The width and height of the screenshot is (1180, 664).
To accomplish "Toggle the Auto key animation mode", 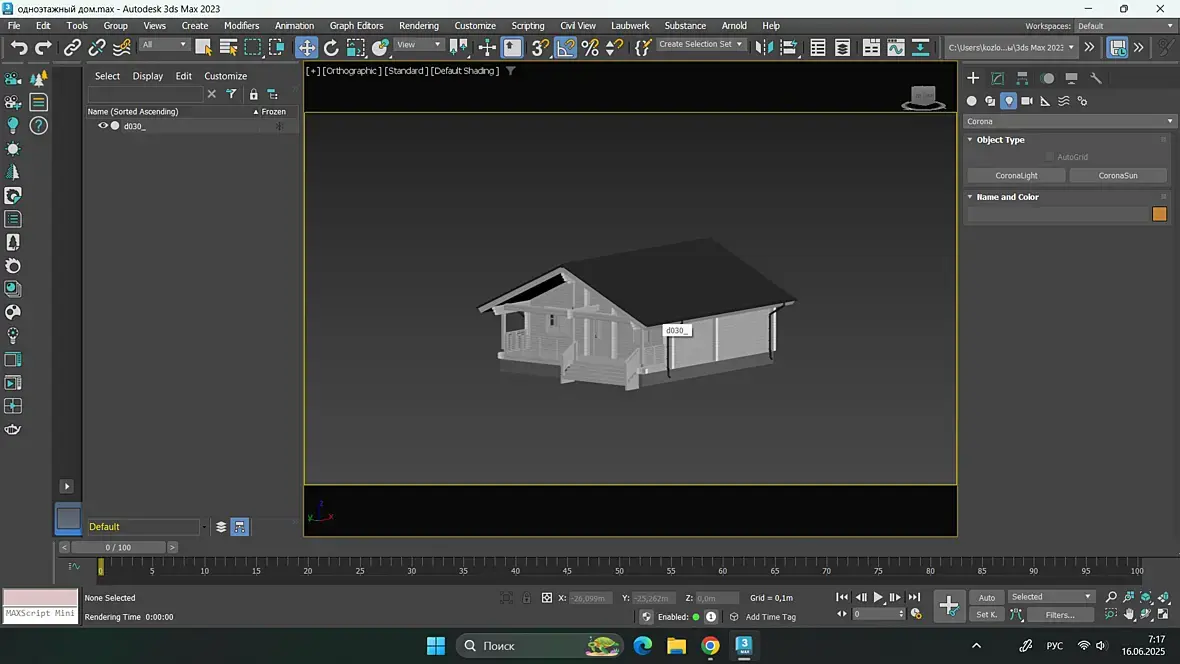I will [986, 597].
